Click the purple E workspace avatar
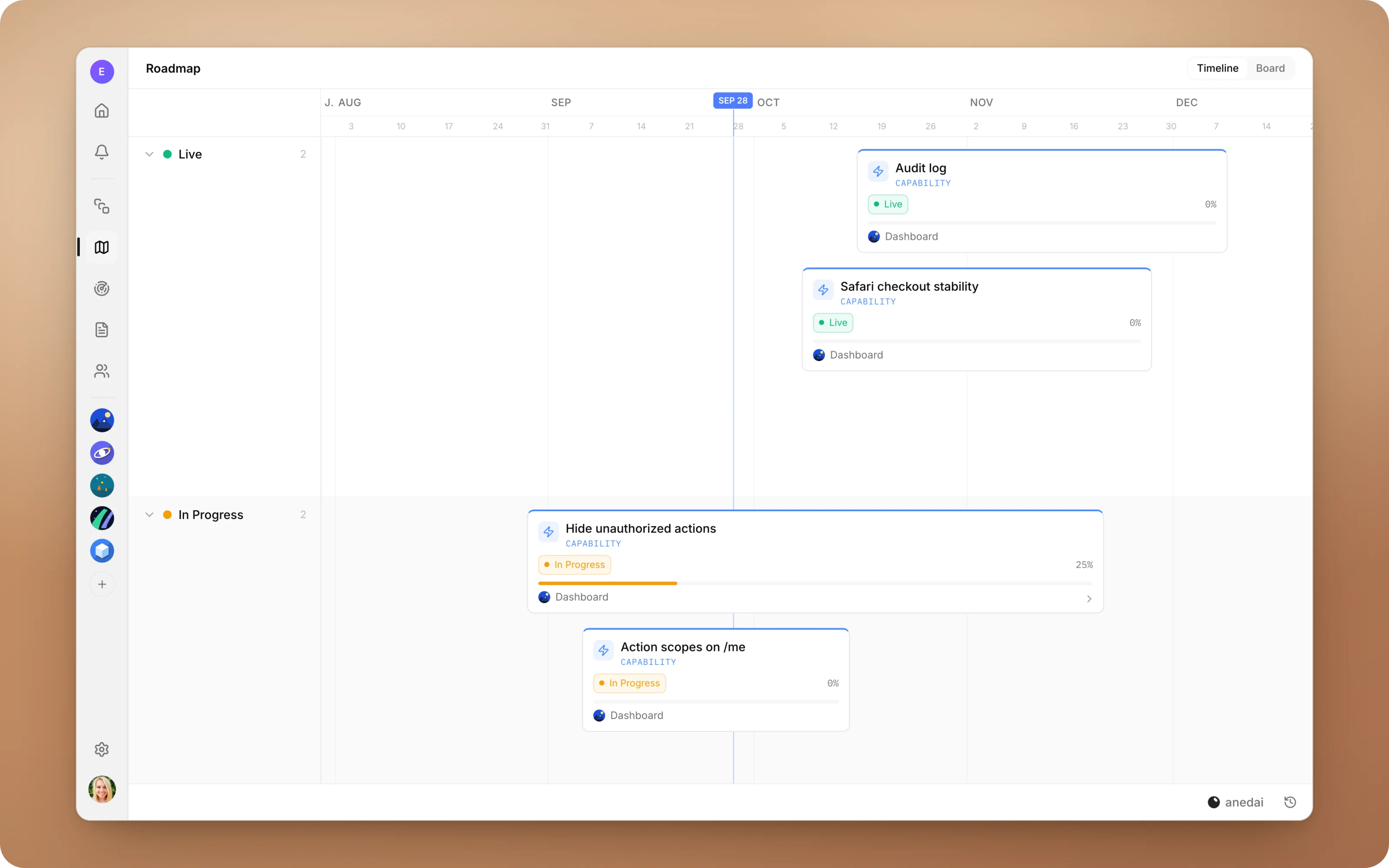Image resolution: width=1389 pixels, height=868 pixels. pos(102,72)
